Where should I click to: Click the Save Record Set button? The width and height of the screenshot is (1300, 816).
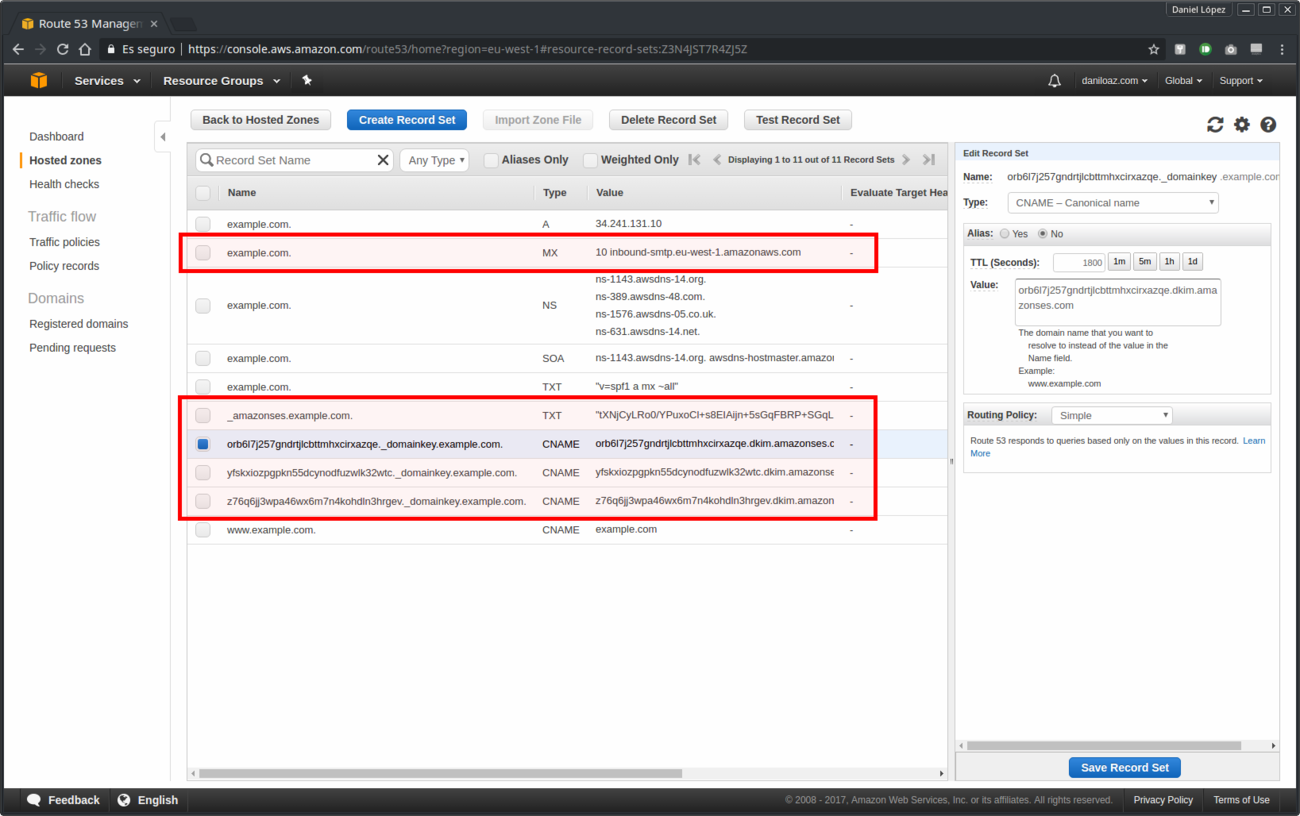[1124, 767]
